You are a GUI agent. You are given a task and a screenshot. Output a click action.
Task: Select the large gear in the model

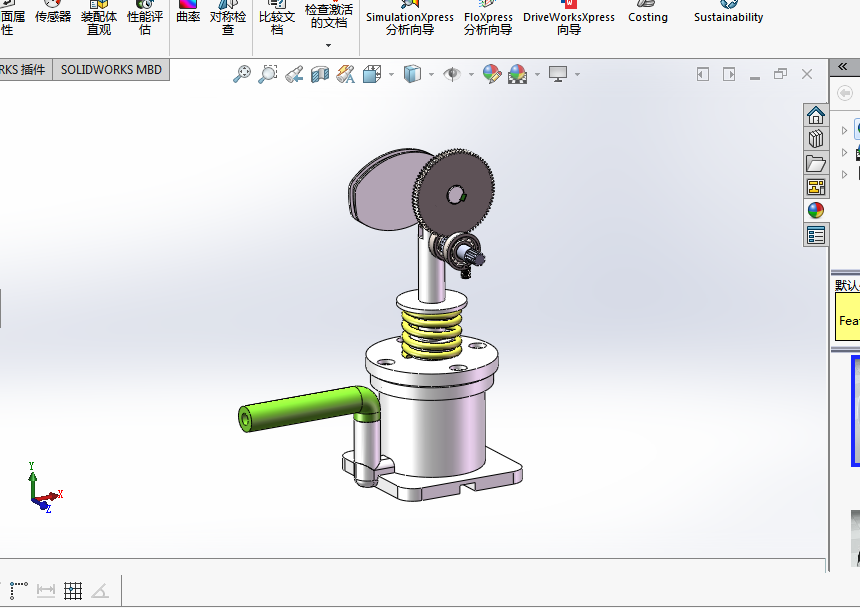[454, 192]
